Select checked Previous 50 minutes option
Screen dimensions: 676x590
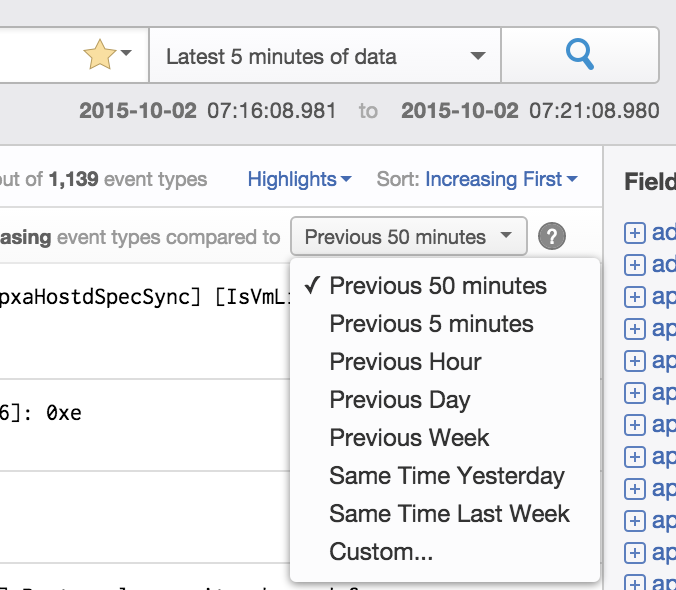[x=438, y=286]
